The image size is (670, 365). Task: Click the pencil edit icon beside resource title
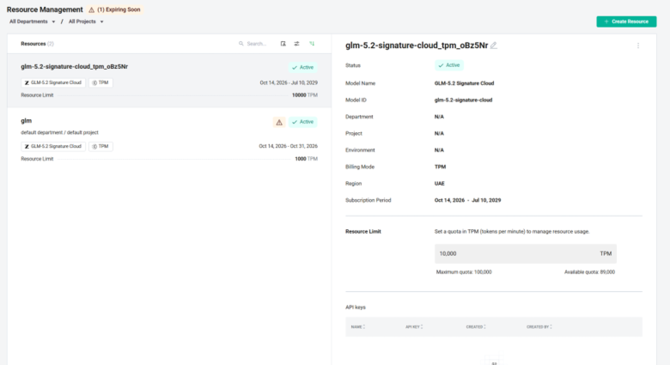coord(494,45)
